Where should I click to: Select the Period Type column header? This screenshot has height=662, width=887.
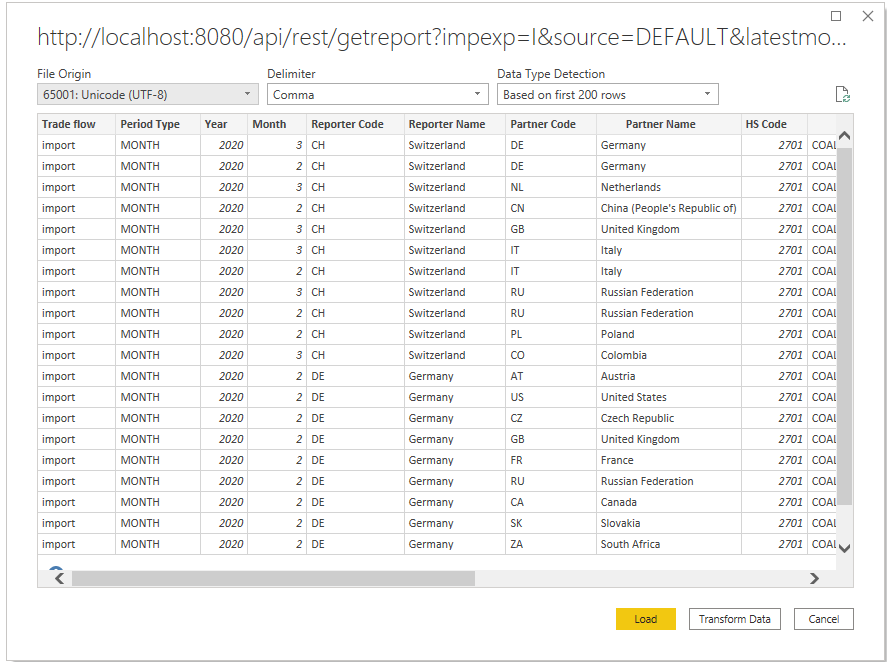158,124
